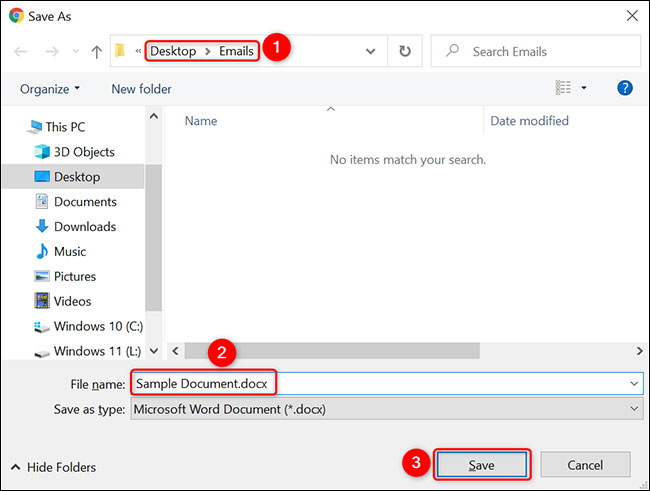
Task: Open the Organize menu
Action: tap(50, 89)
